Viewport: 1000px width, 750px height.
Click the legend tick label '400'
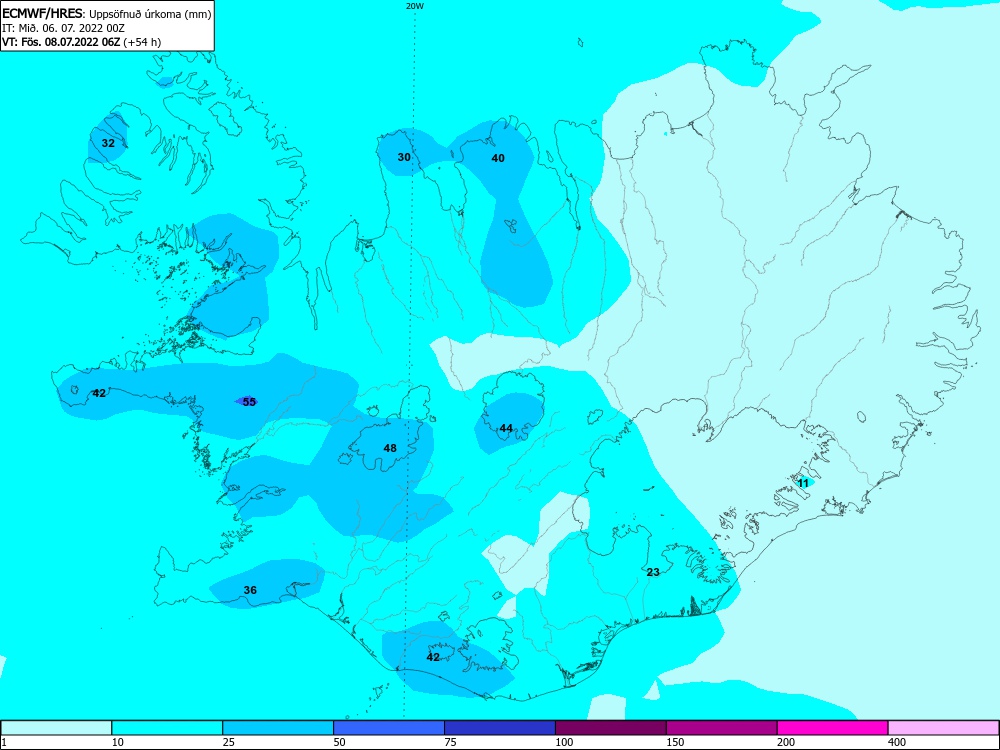coord(897,742)
